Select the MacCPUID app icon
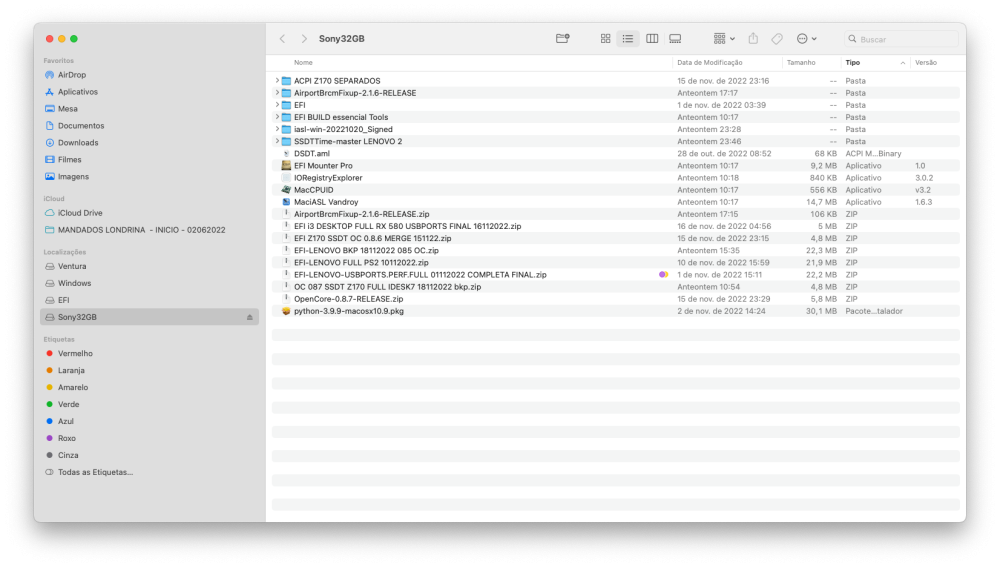Image resolution: width=1000 pixels, height=567 pixels. click(x=286, y=190)
